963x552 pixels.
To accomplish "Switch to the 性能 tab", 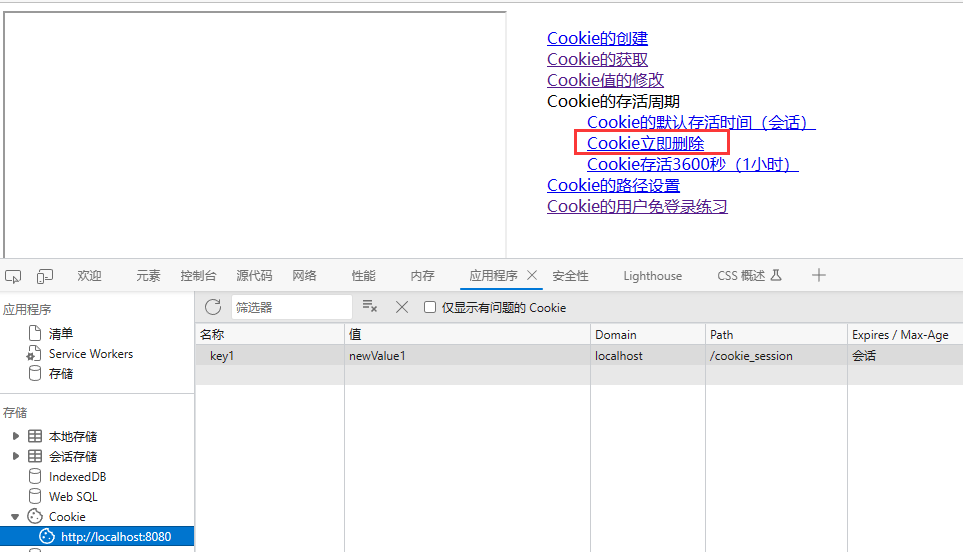I will click(x=364, y=276).
